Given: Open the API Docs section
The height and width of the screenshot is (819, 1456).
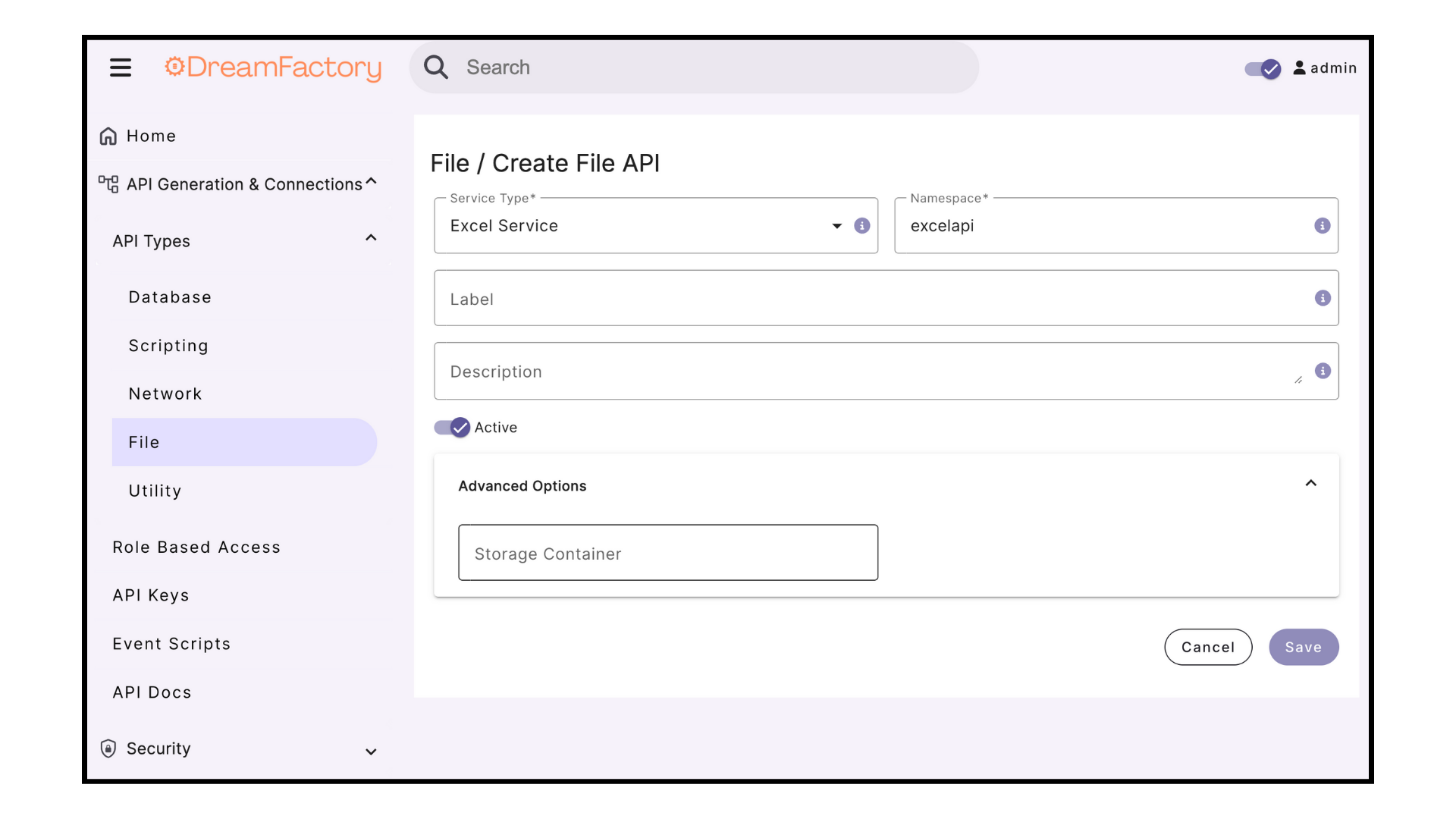Looking at the screenshot, I should click(152, 692).
